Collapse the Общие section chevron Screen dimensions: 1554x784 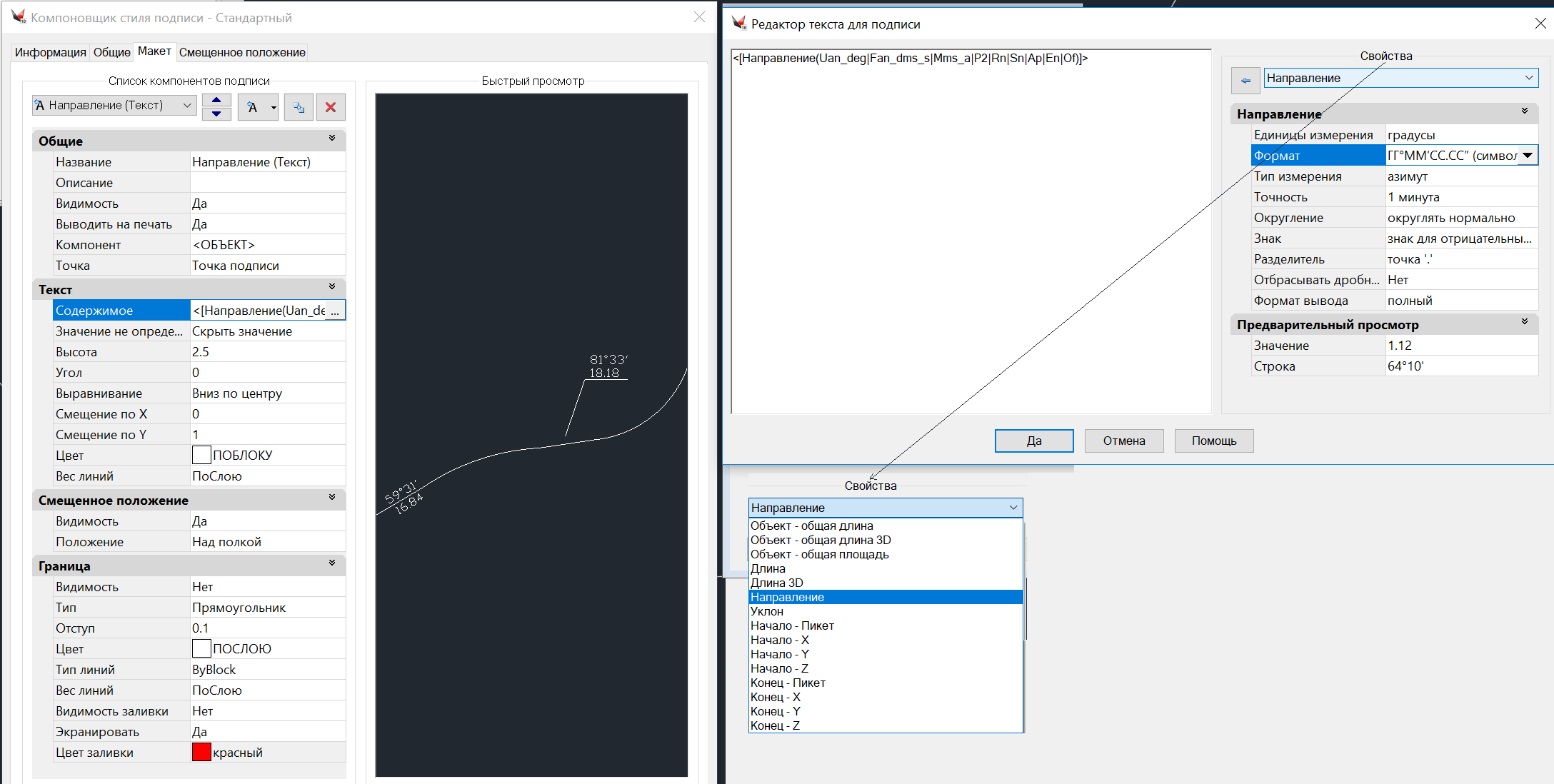(332, 139)
